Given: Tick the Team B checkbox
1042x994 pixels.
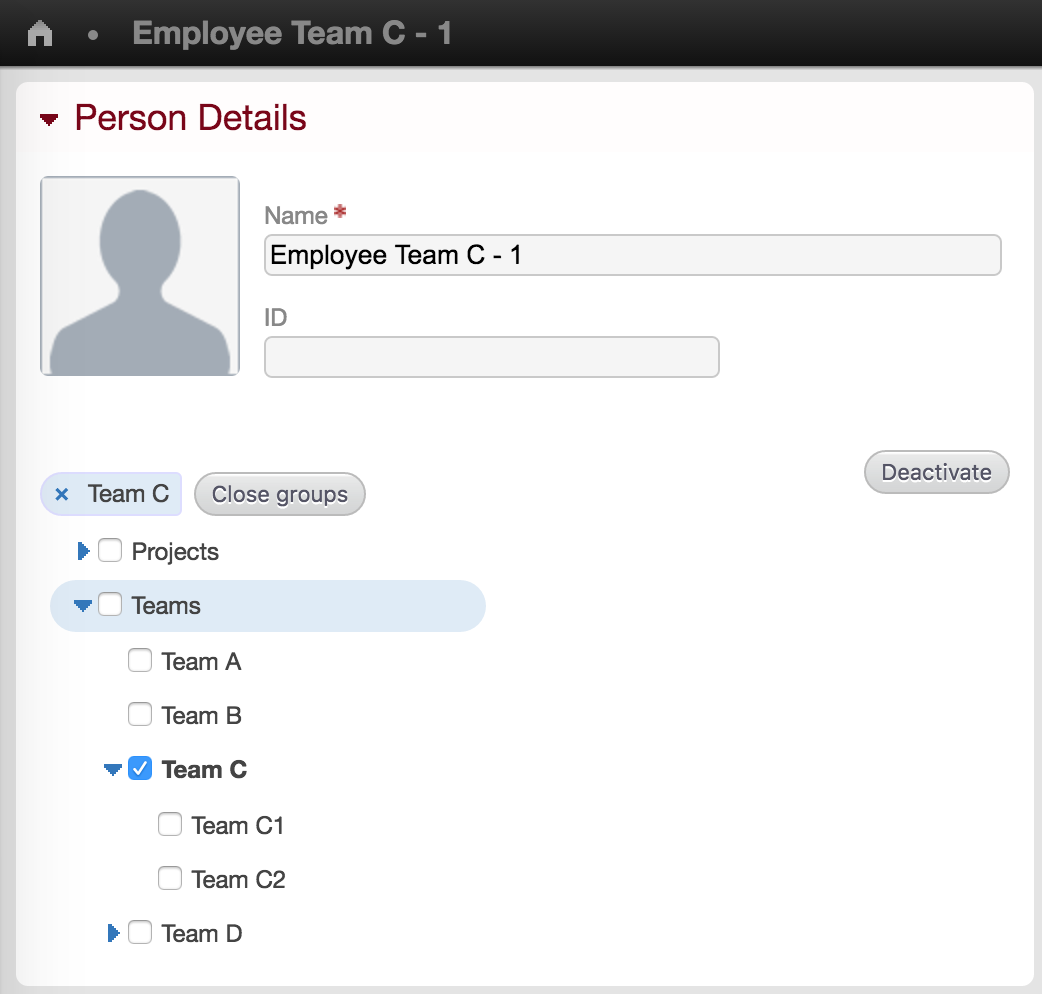Looking at the screenshot, I should (x=140, y=714).
